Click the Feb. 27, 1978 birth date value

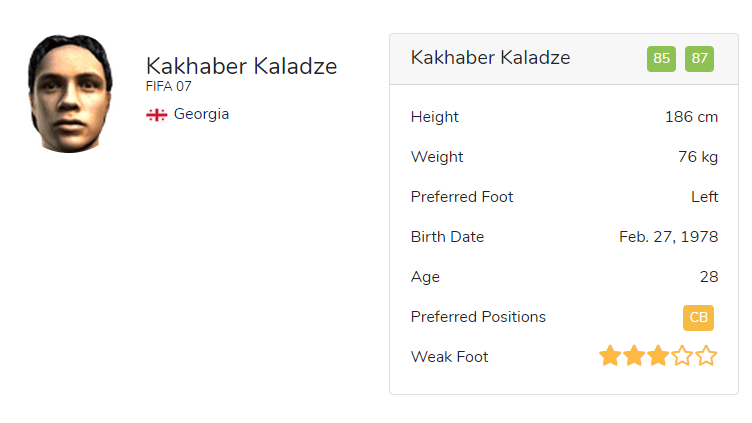point(668,237)
